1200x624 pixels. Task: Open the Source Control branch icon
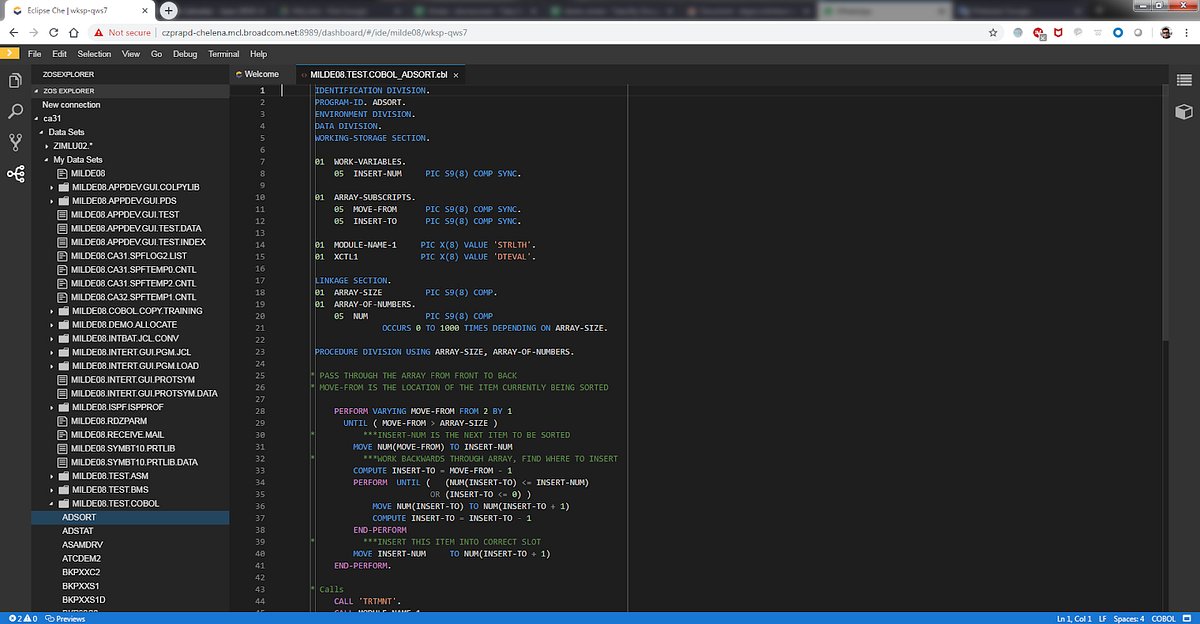pyautogui.click(x=15, y=142)
